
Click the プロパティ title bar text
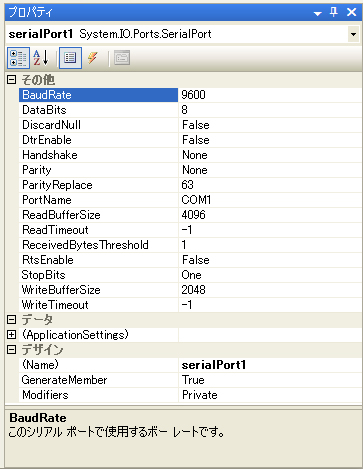30,12
